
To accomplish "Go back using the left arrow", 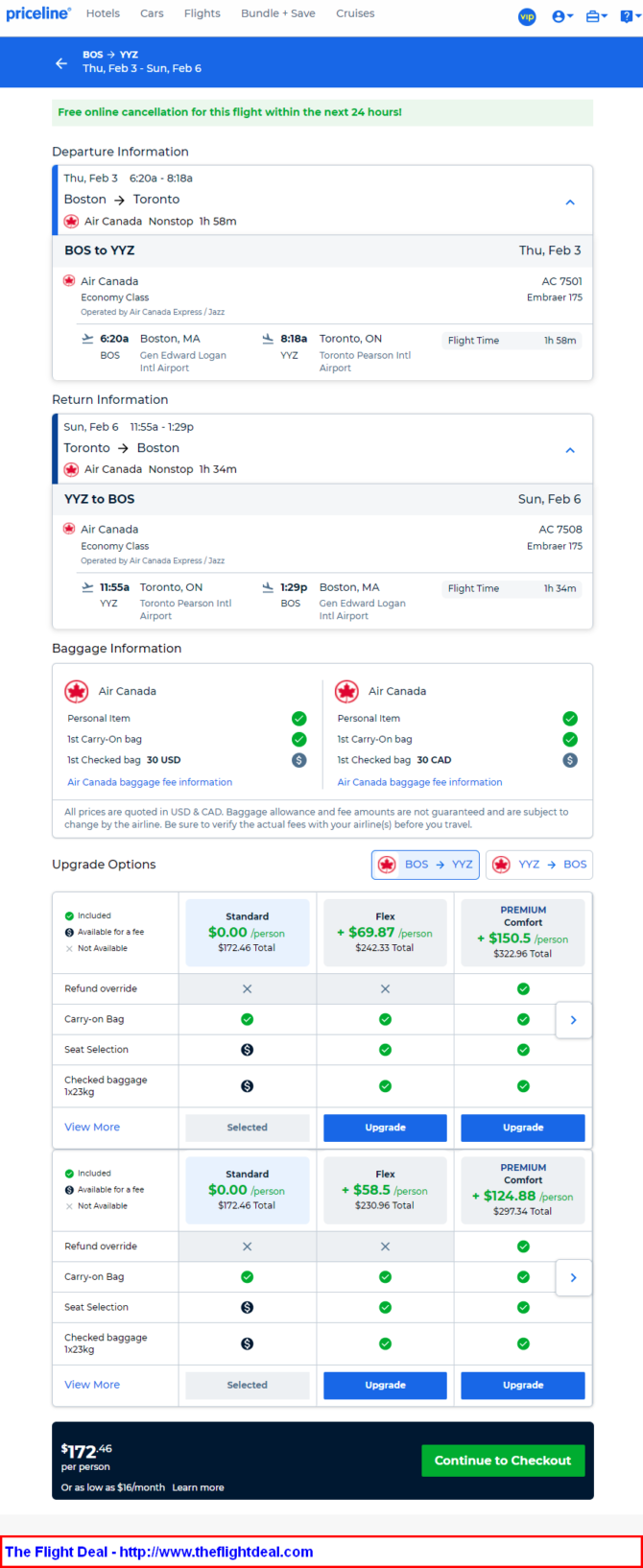I will click(61, 62).
